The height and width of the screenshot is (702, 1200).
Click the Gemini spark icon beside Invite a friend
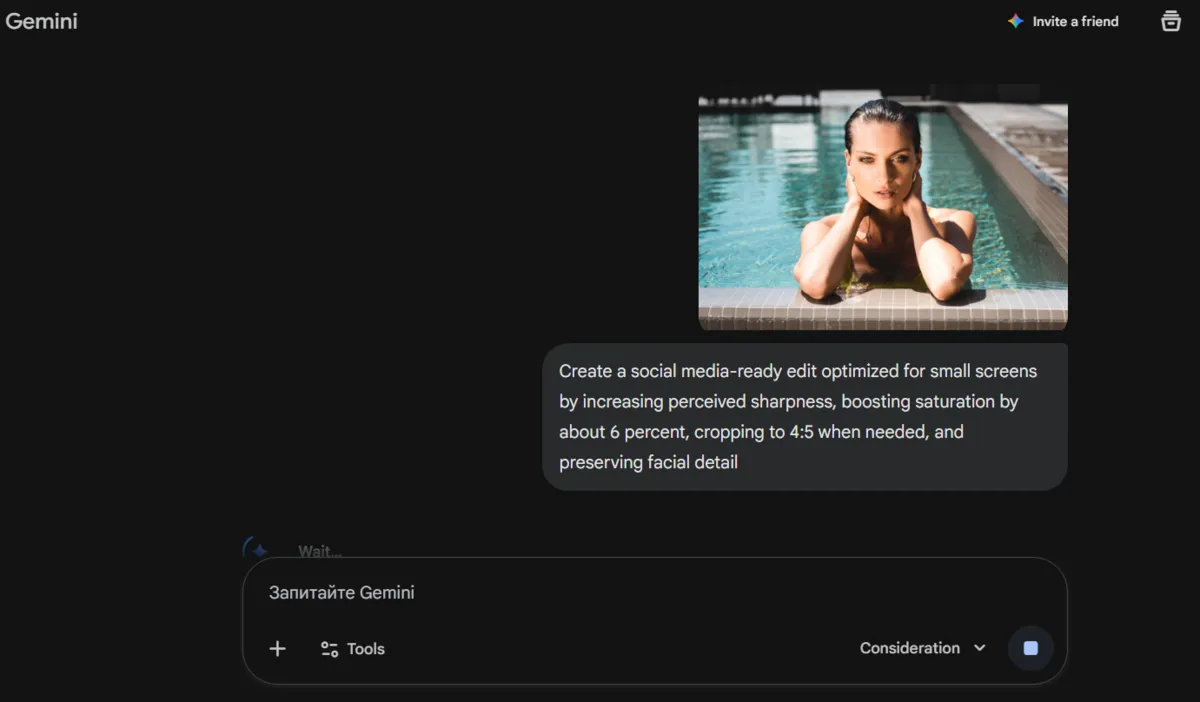[x=1013, y=20]
